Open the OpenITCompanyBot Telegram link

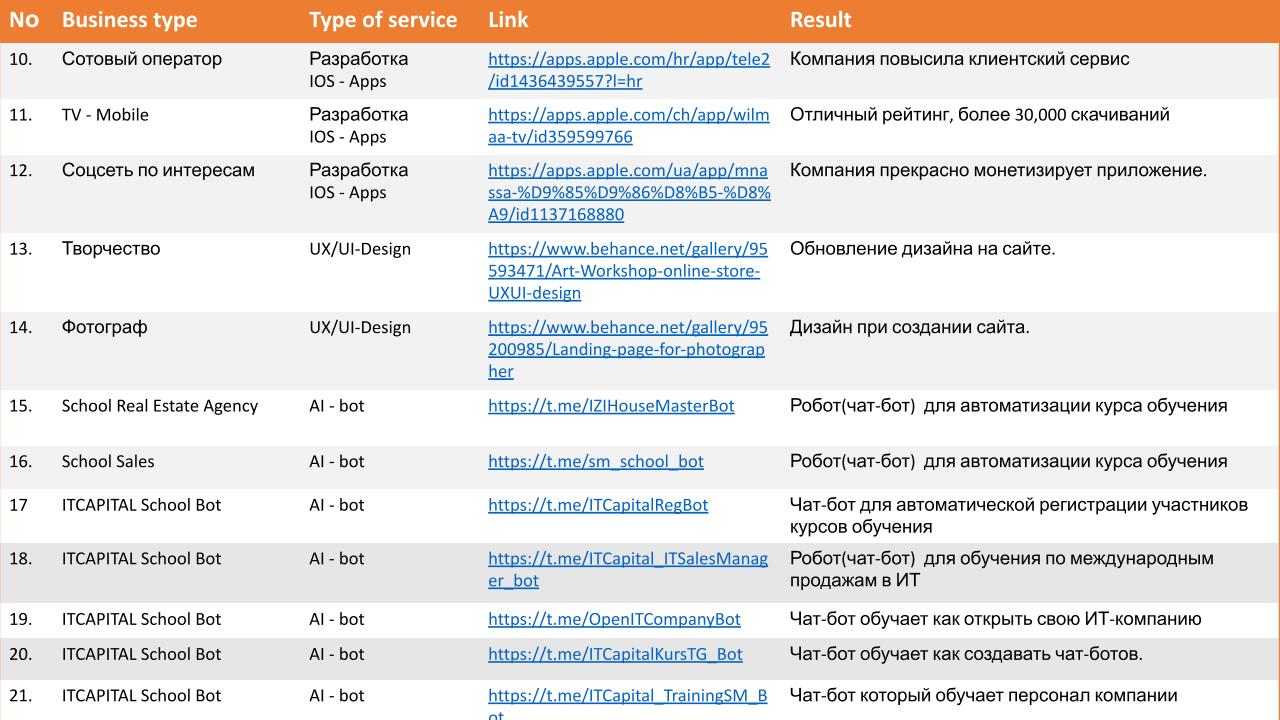click(614, 619)
